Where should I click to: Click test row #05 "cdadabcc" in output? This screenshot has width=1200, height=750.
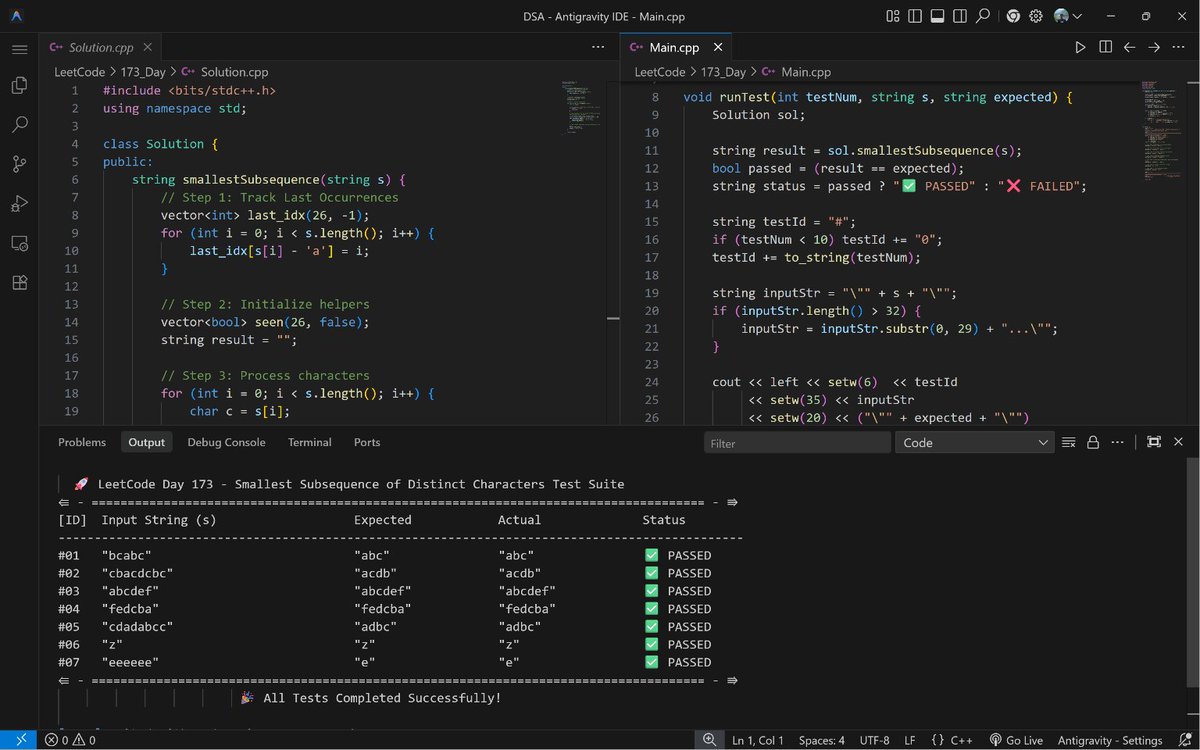pos(385,626)
